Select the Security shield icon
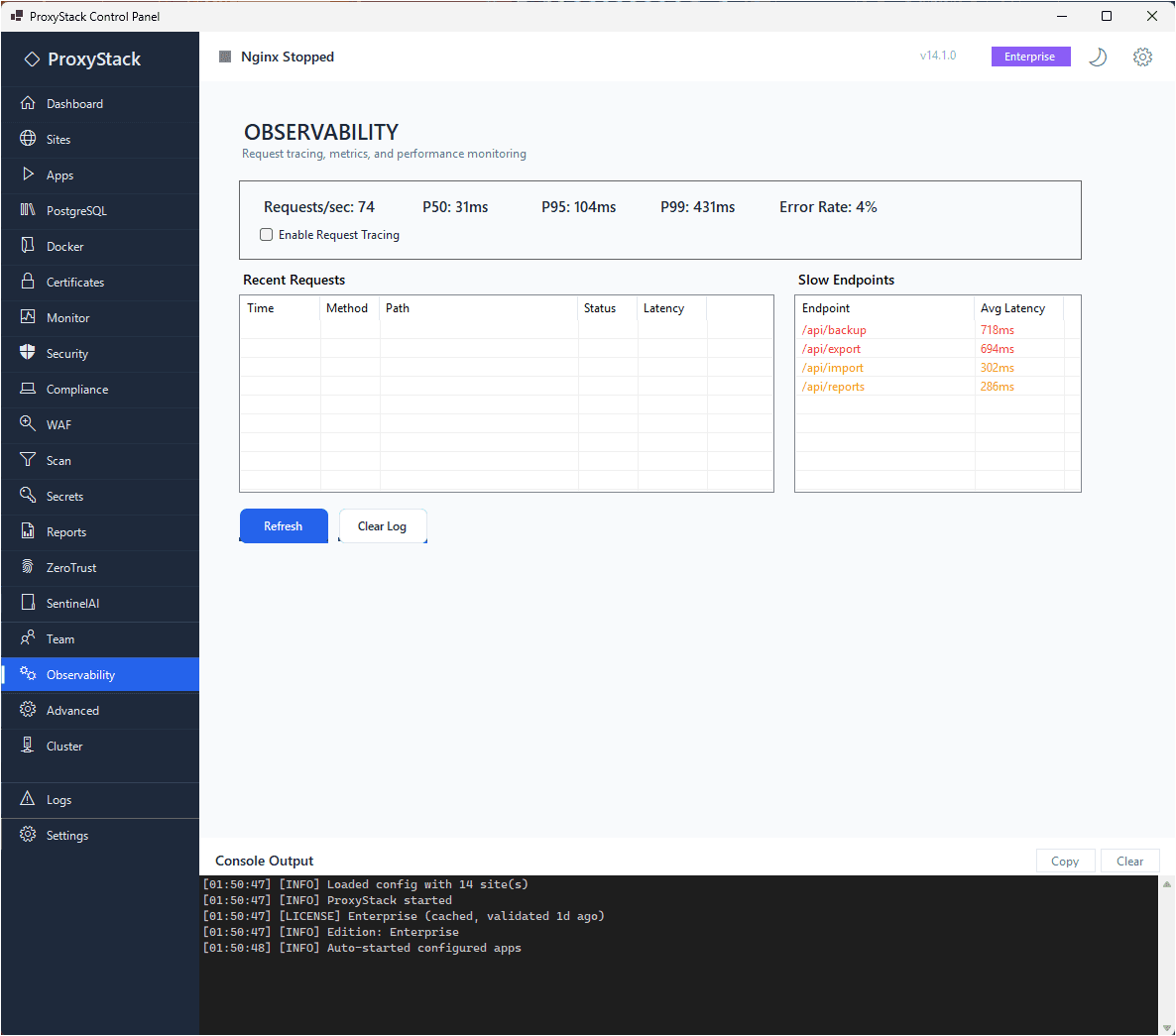This screenshot has height=1036, width=1176. click(30, 354)
